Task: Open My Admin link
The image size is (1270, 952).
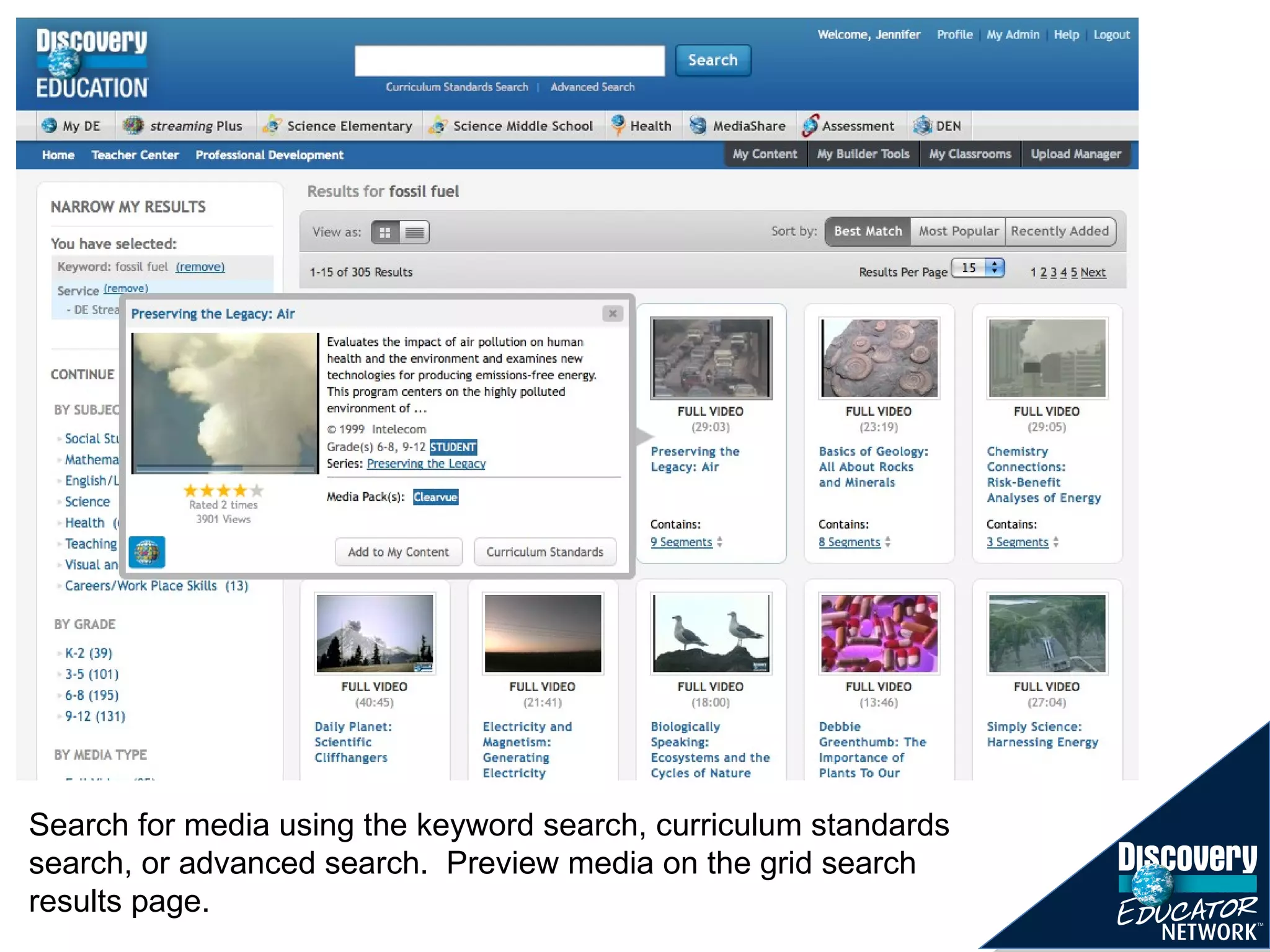Action: point(1013,35)
